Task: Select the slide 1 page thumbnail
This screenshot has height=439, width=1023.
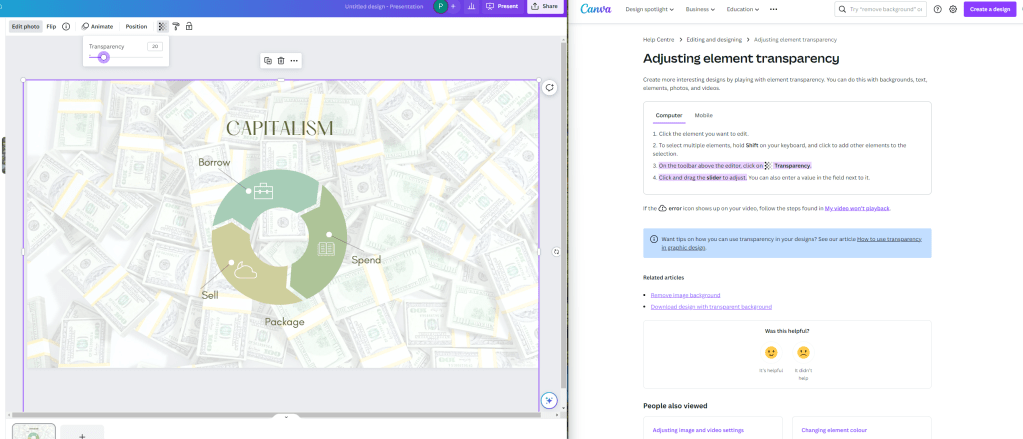Action: coord(34,431)
